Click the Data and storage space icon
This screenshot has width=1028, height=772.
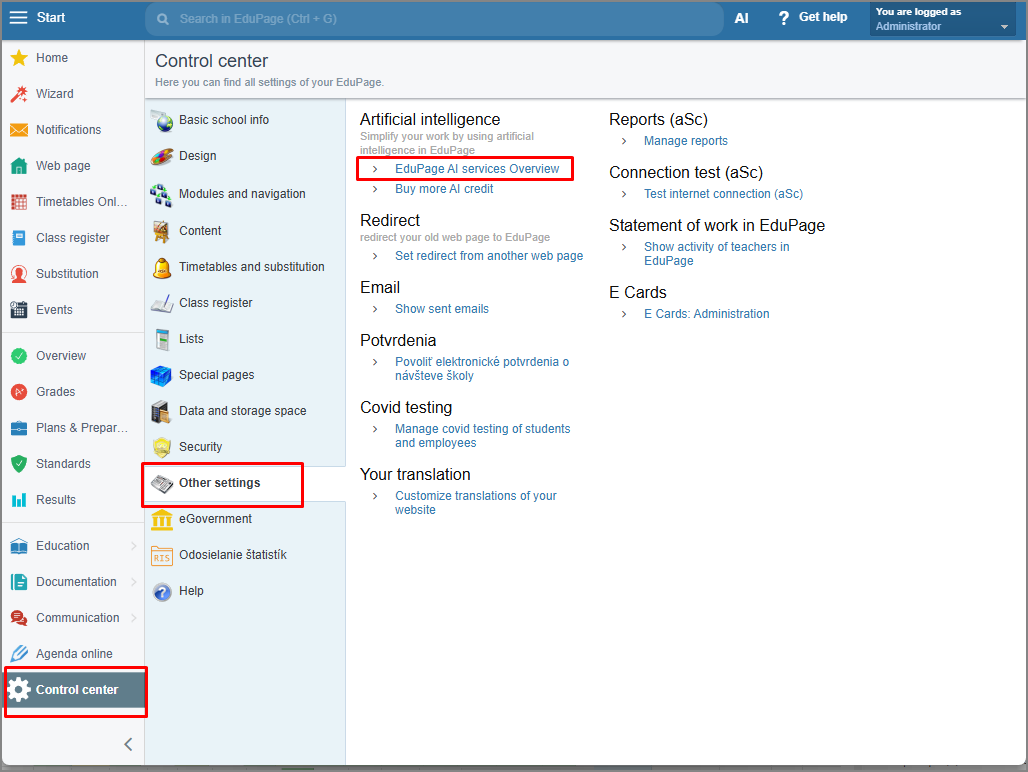(x=162, y=411)
